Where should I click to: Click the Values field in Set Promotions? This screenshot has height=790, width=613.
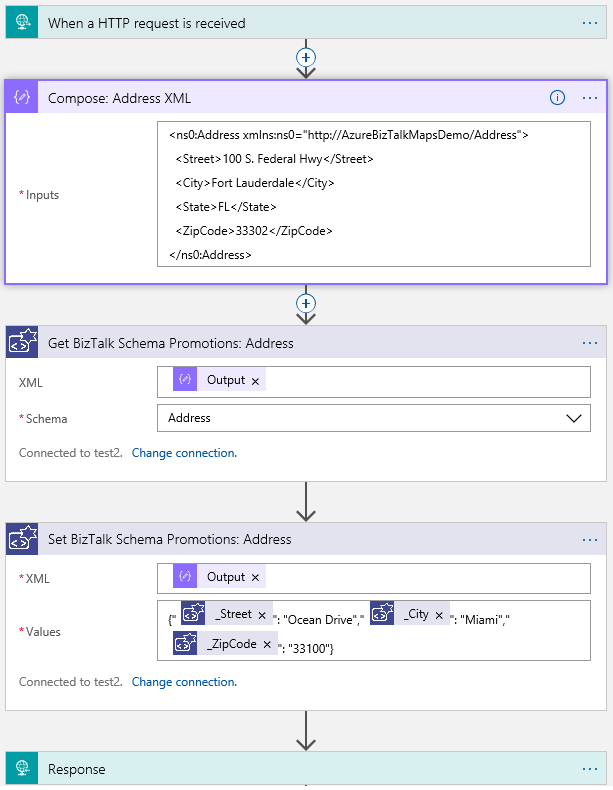tap(374, 630)
